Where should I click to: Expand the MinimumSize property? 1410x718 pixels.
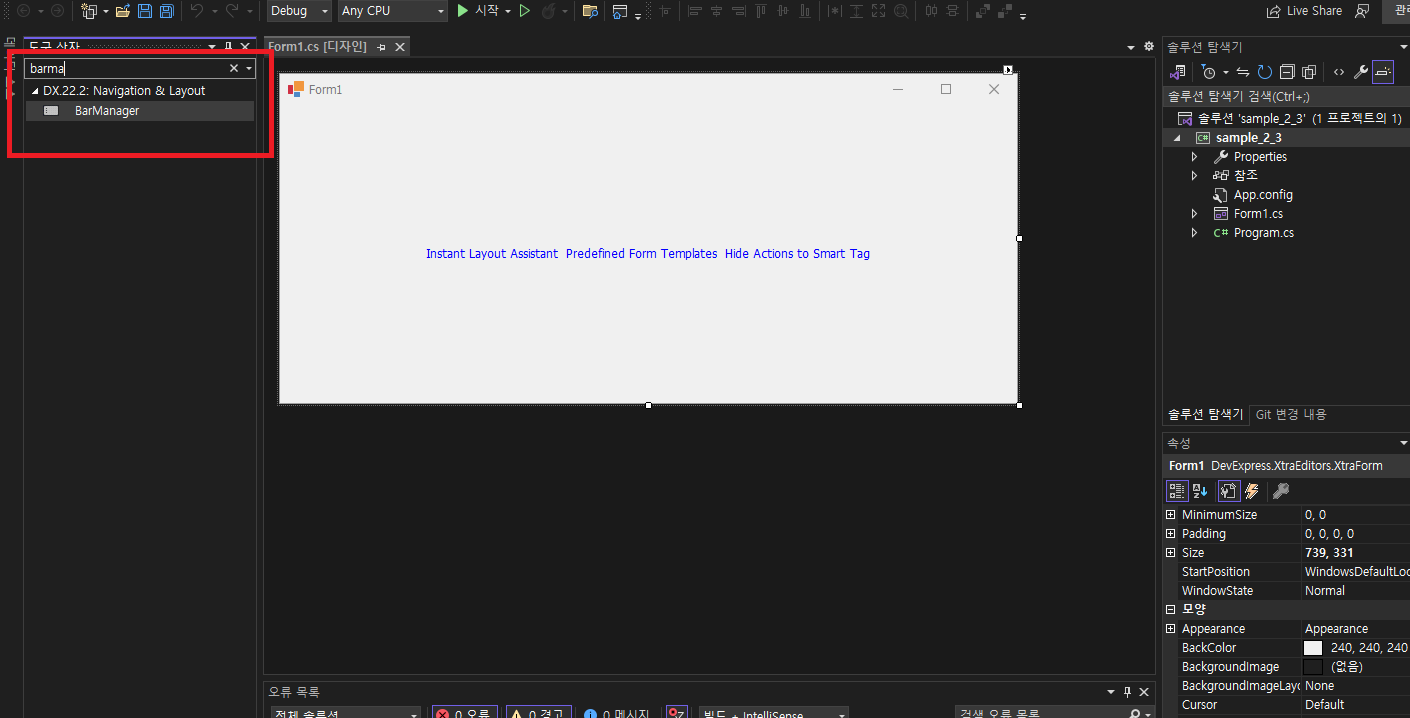[1171, 515]
